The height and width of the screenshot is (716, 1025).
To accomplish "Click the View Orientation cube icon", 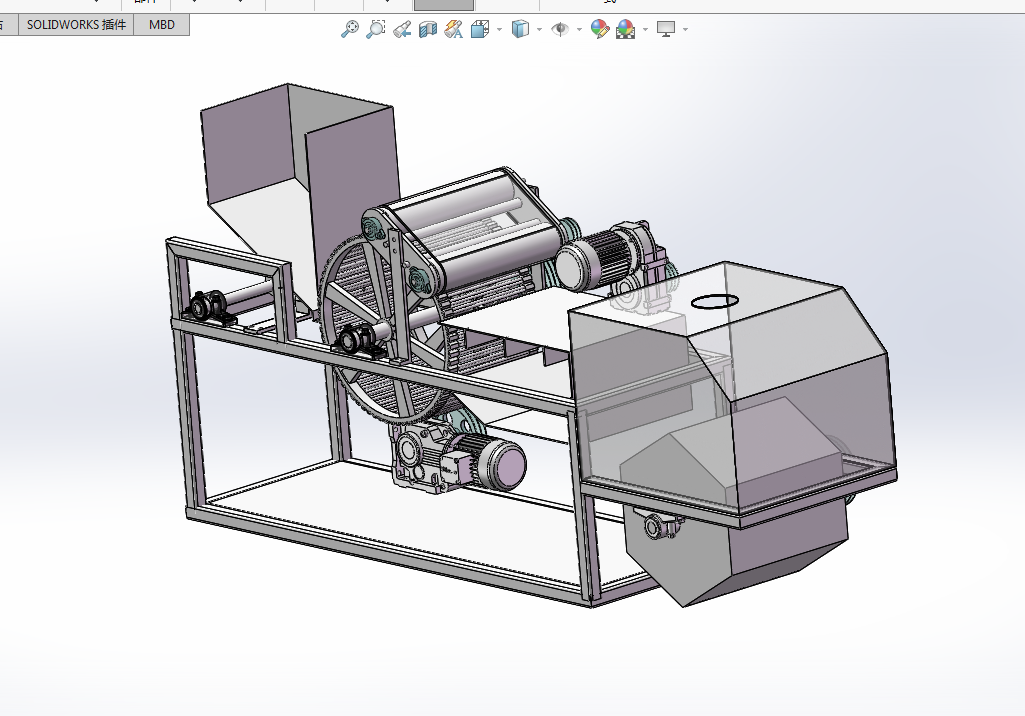I will [480, 29].
